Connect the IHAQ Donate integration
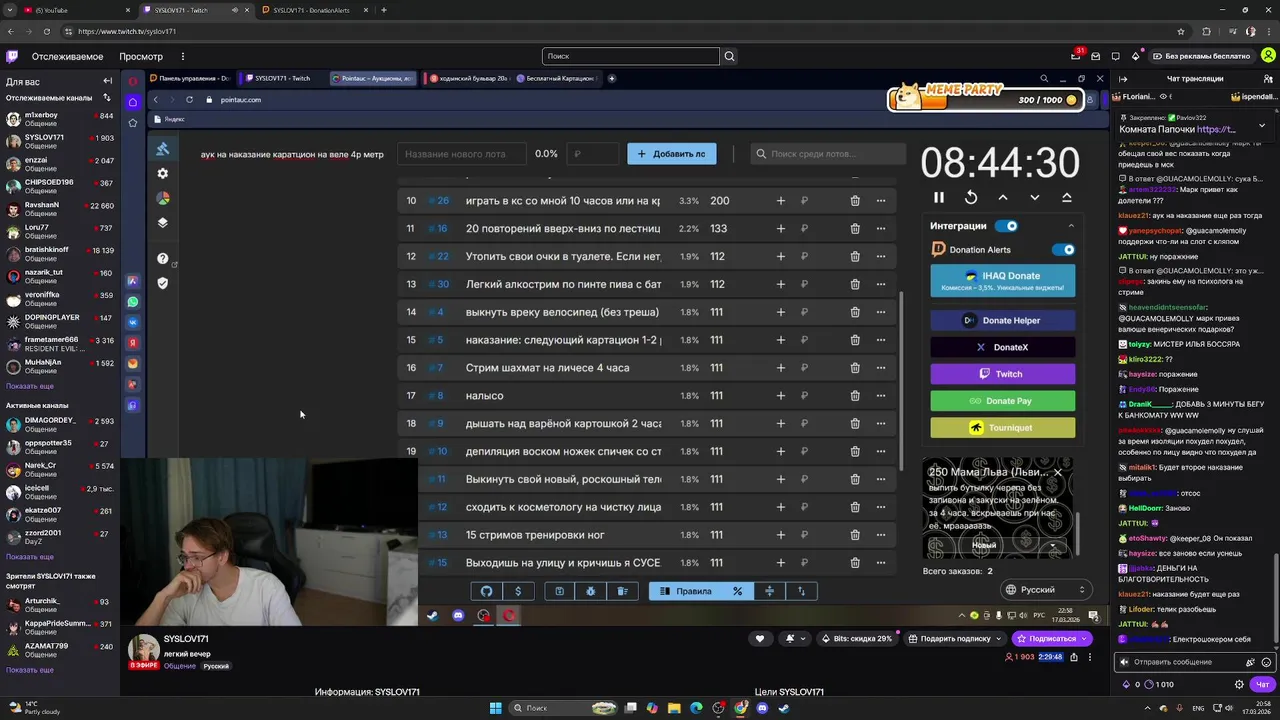Screen dimensions: 1280x720 [x=1003, y=280]
